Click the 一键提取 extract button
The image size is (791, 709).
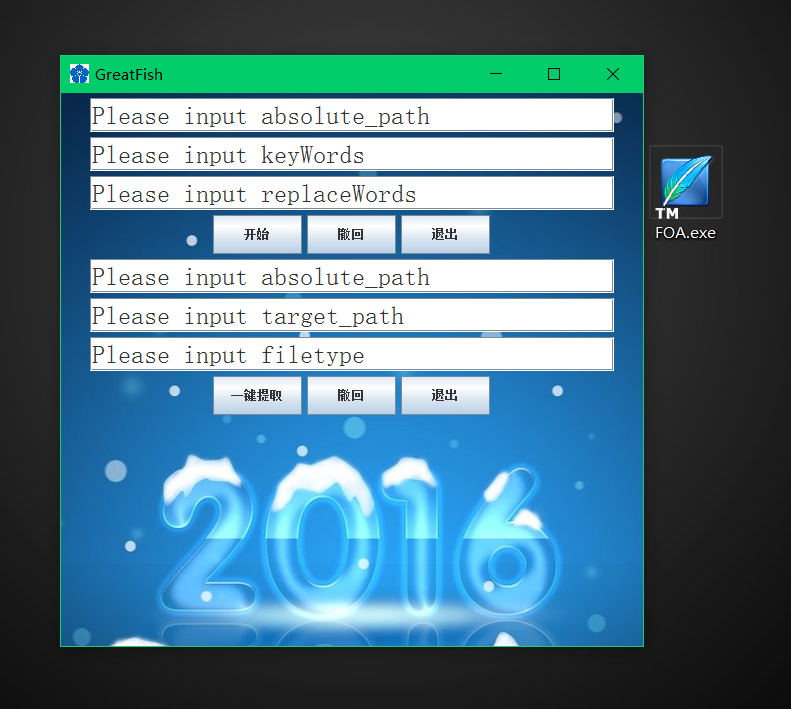[257, 395]
